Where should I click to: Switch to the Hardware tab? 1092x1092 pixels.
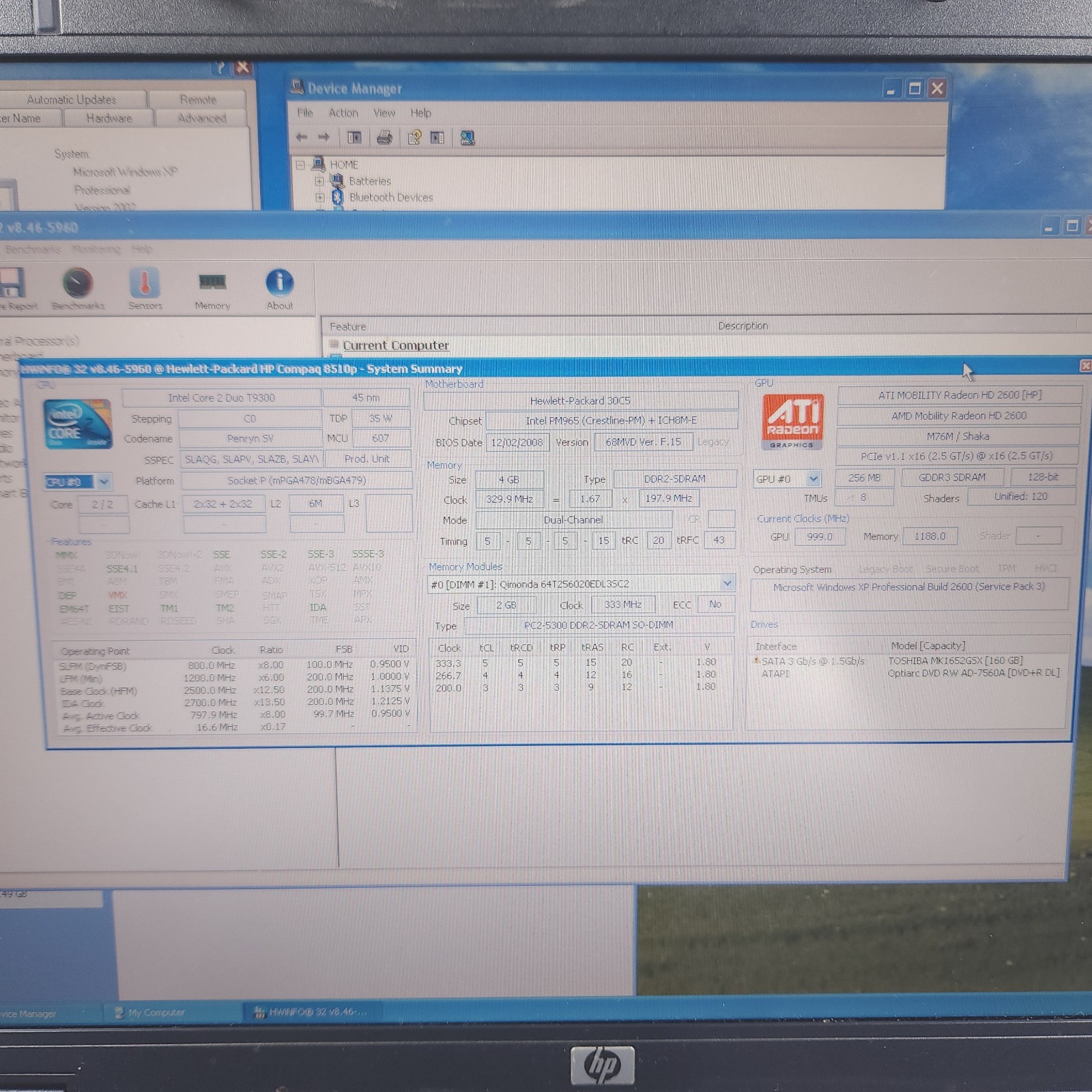click(109, 118)
